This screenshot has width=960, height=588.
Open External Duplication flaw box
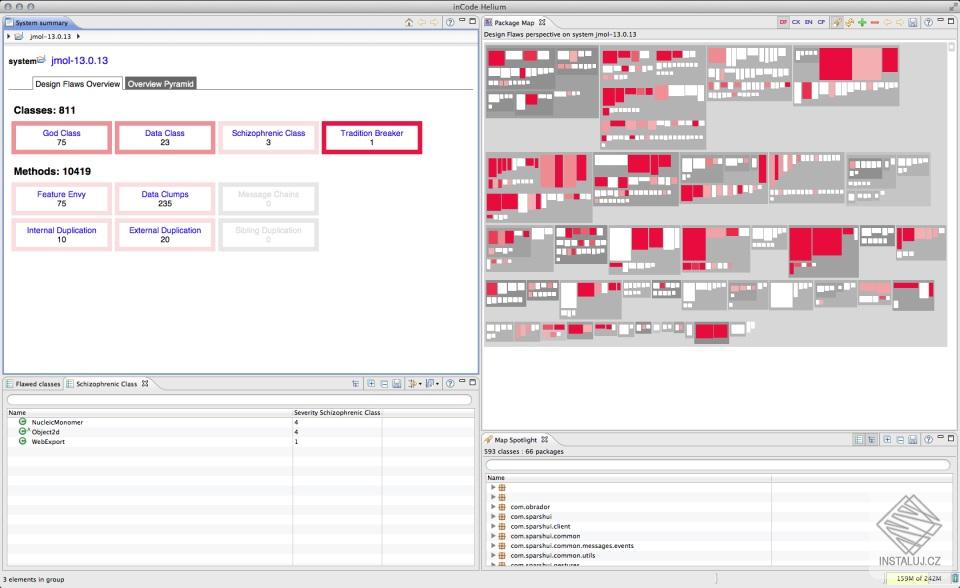tap(165, 235)
